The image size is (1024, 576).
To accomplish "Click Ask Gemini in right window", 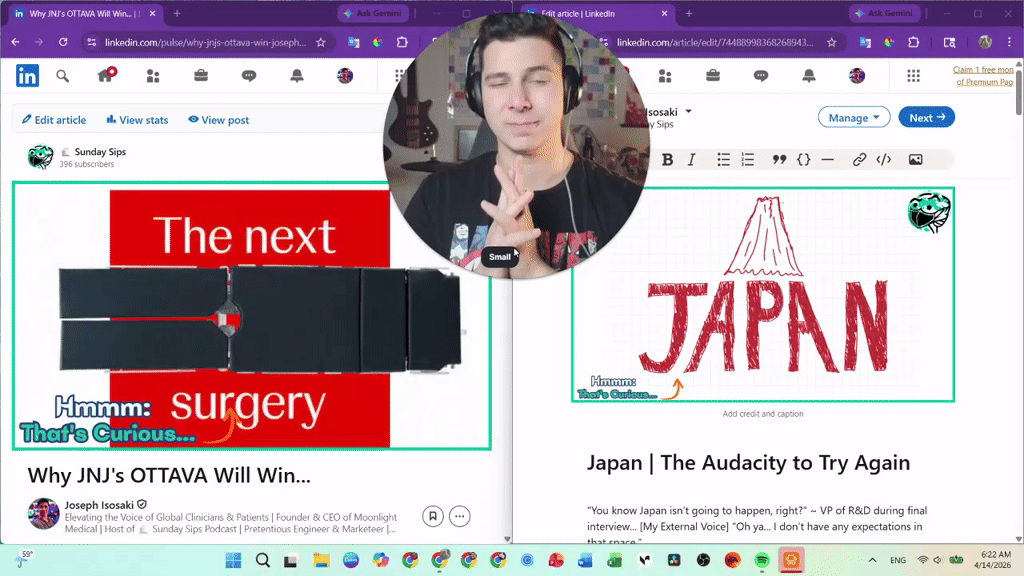I will click(886, 13).
